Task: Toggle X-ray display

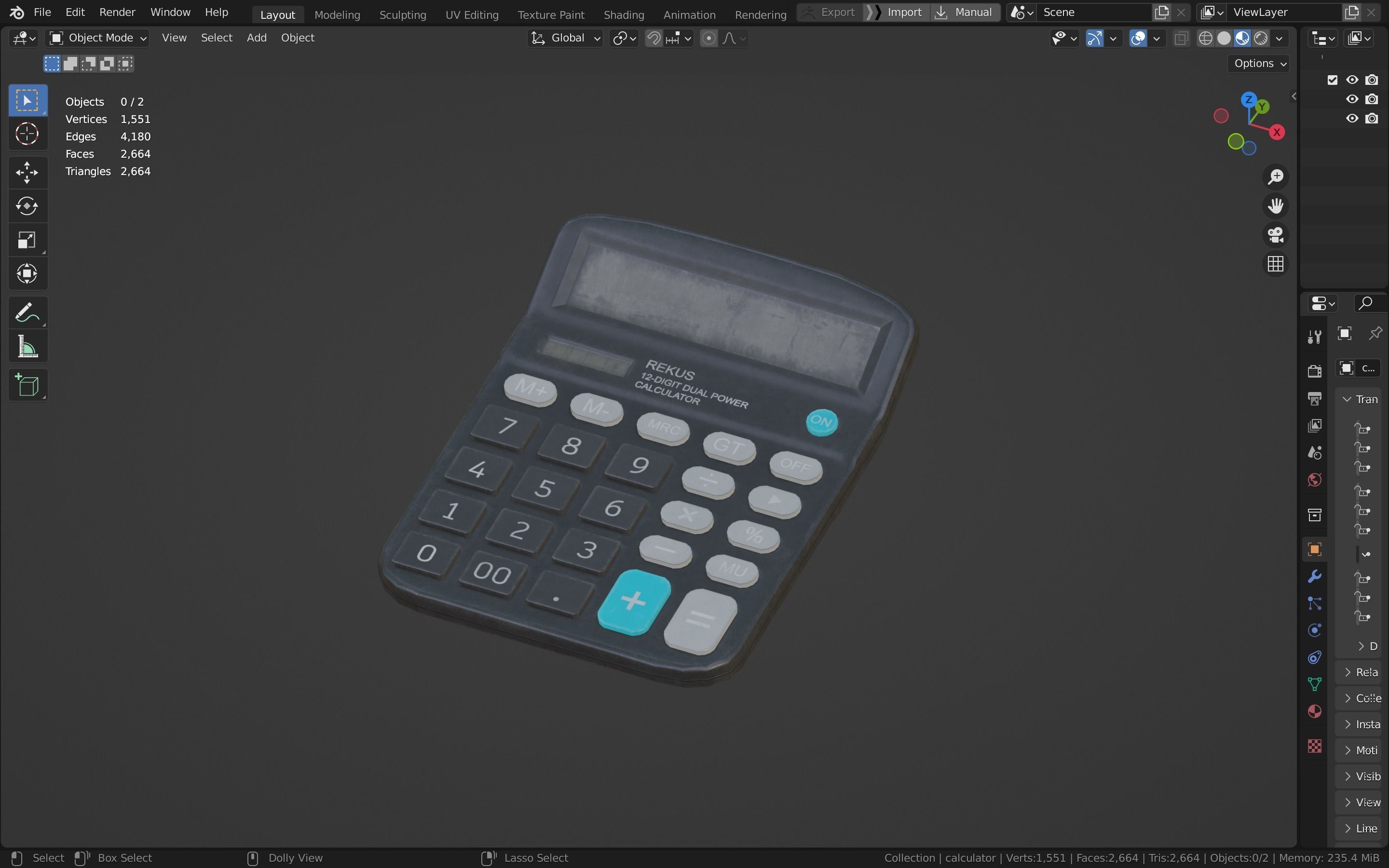Action: pos(1181,39)
